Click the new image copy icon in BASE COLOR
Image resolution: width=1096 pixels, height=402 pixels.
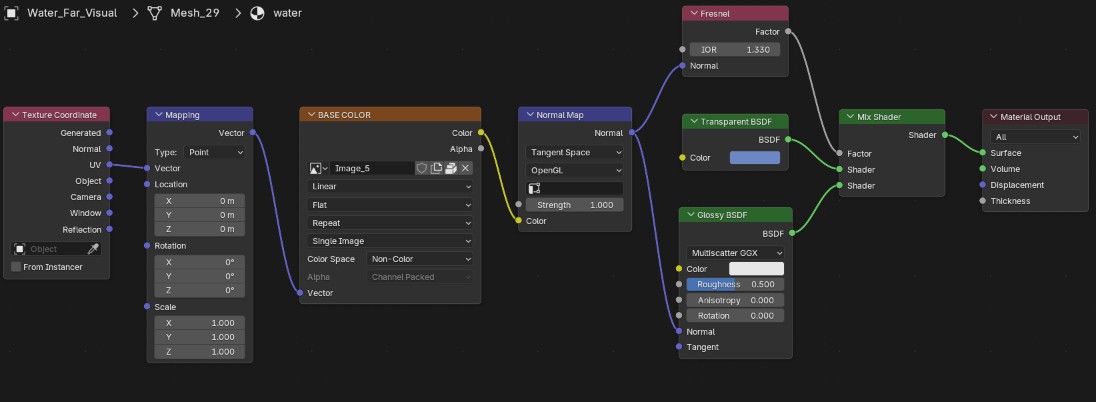pos(436,168)
